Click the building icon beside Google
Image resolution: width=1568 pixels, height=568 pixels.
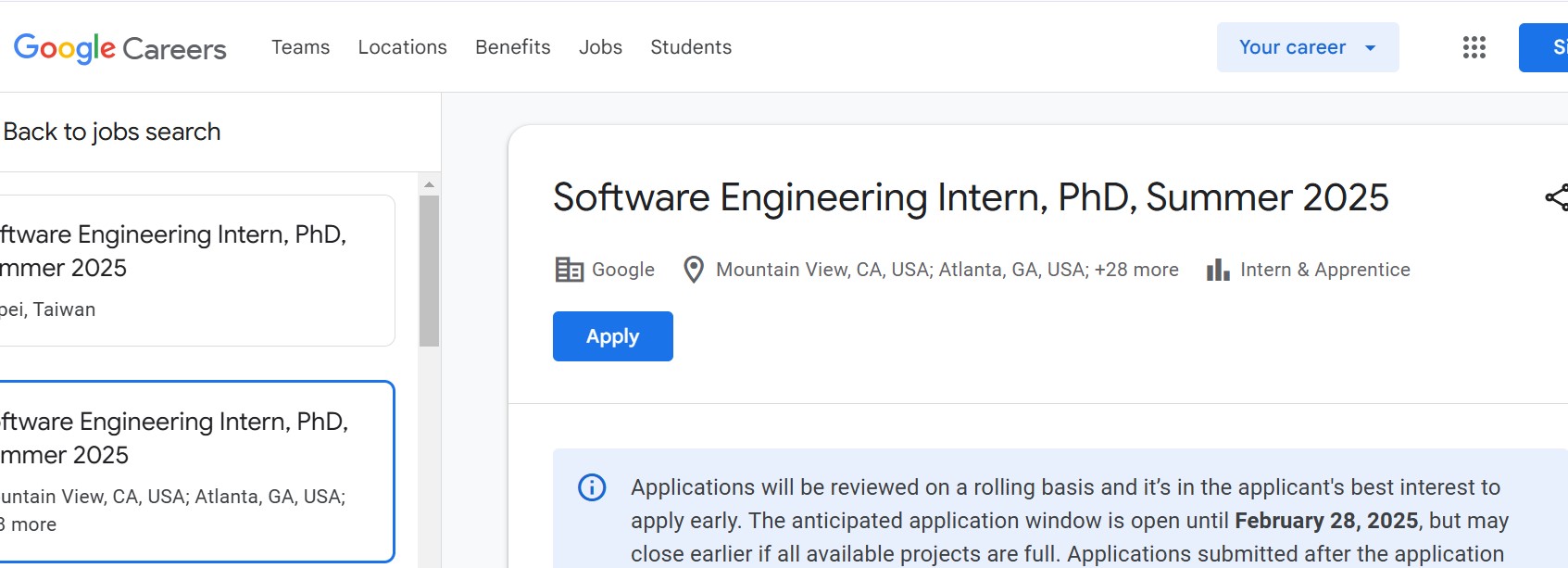(569, 270)
